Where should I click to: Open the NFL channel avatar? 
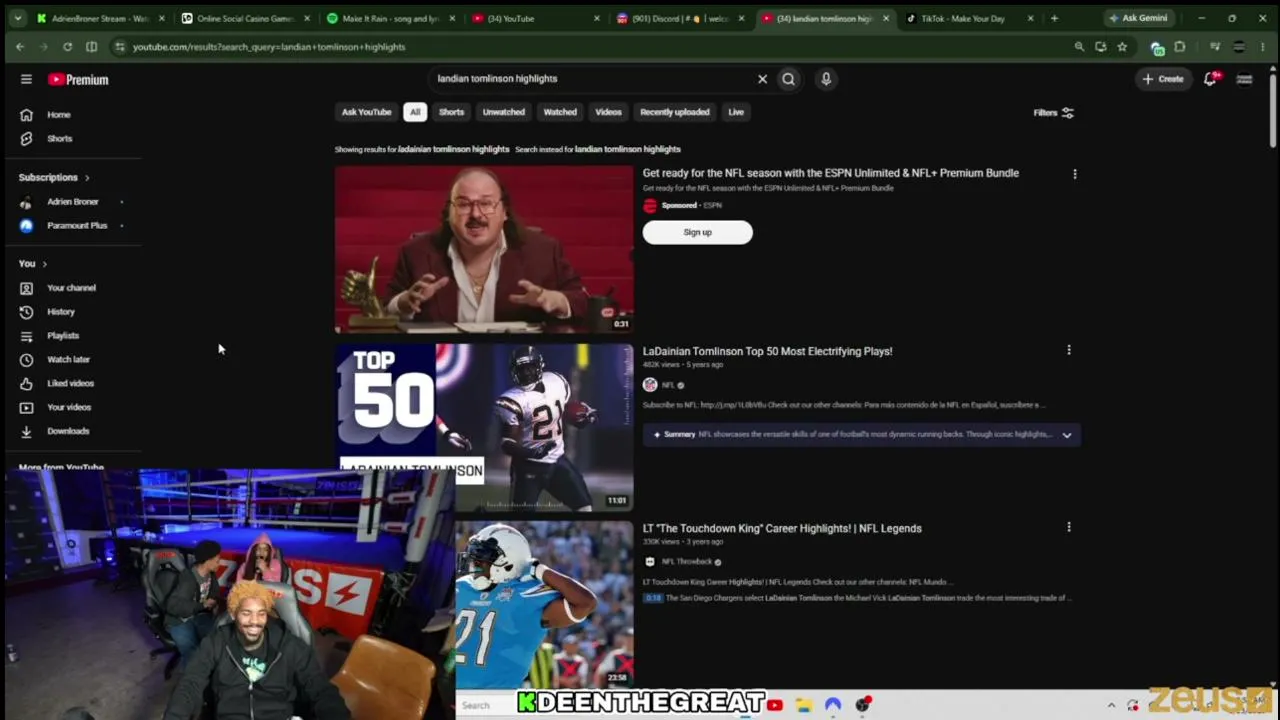pyautogui.click(x=650, y=385)
